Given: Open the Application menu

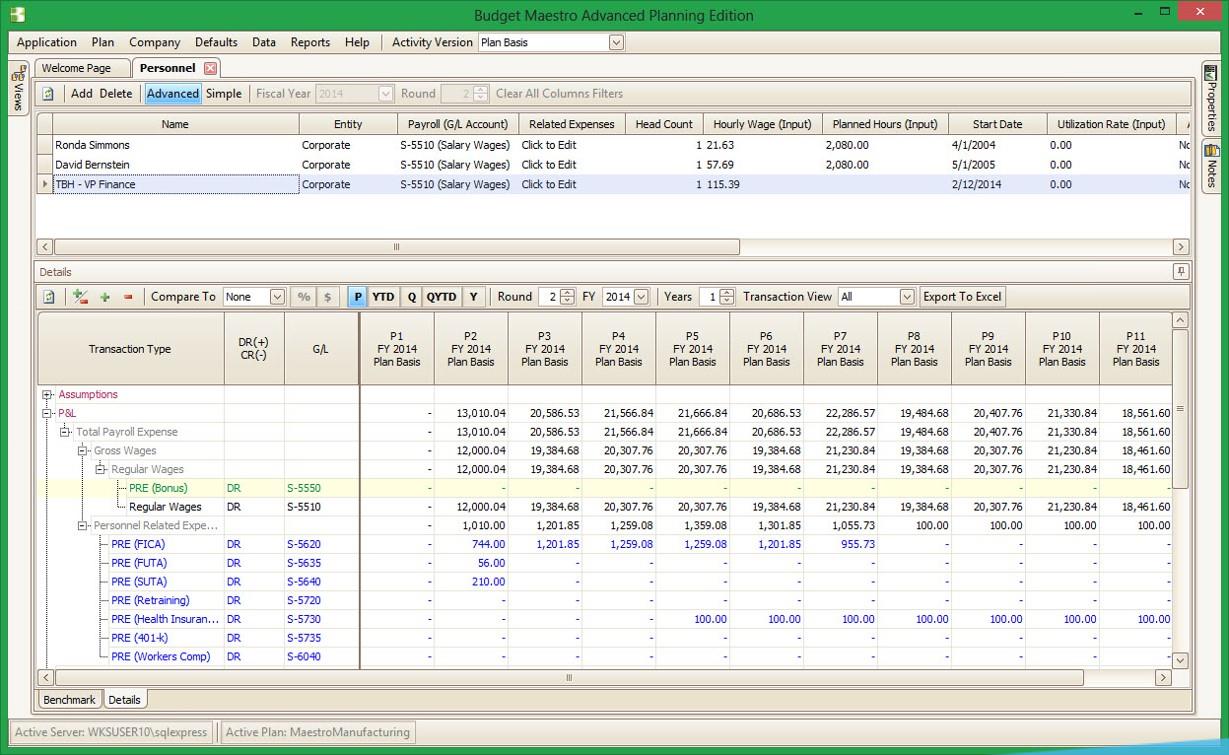Looking at the screenshot, I should (x=47, y=42).
